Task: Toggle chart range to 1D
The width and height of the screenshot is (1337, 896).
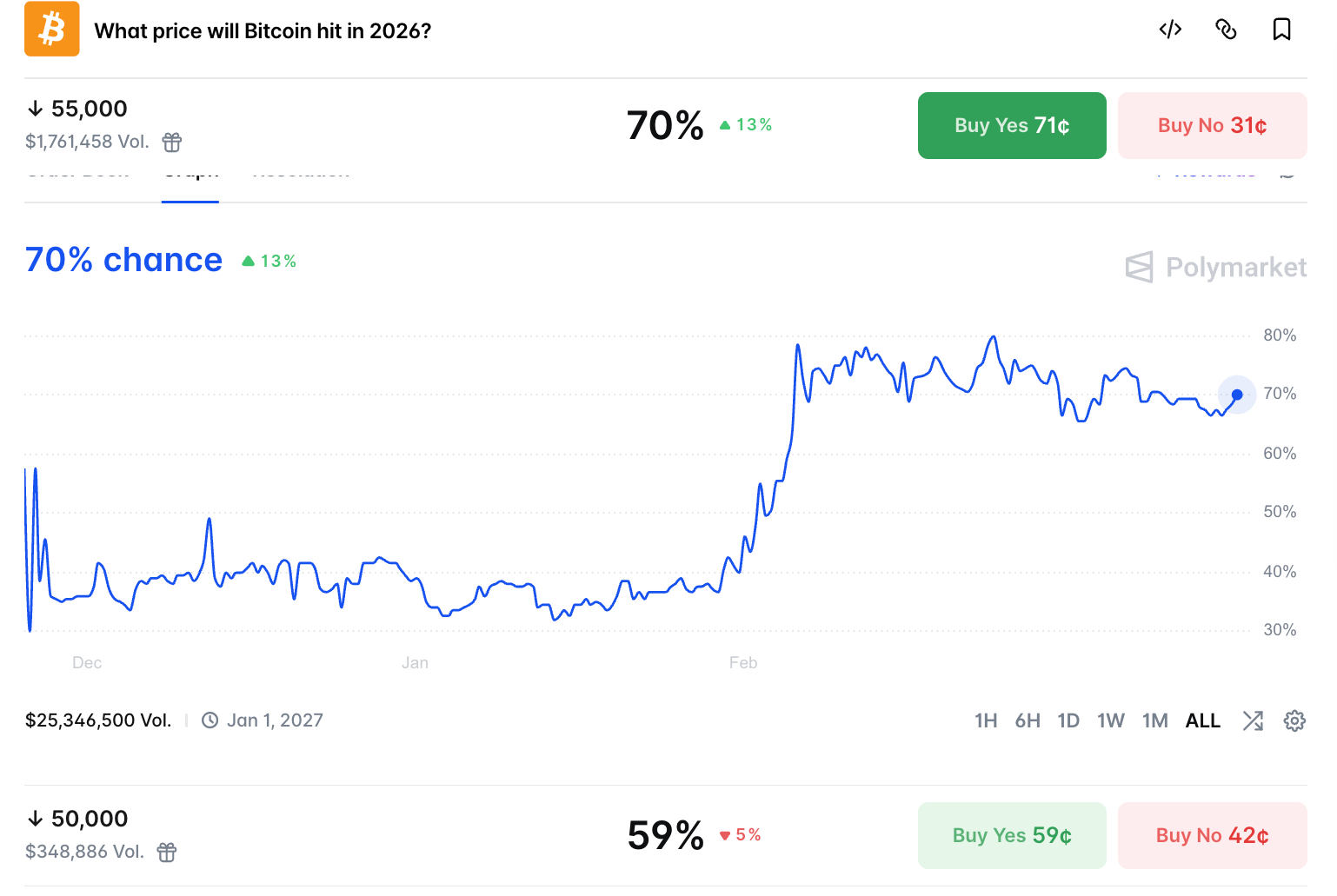Action: point(1068,720)
